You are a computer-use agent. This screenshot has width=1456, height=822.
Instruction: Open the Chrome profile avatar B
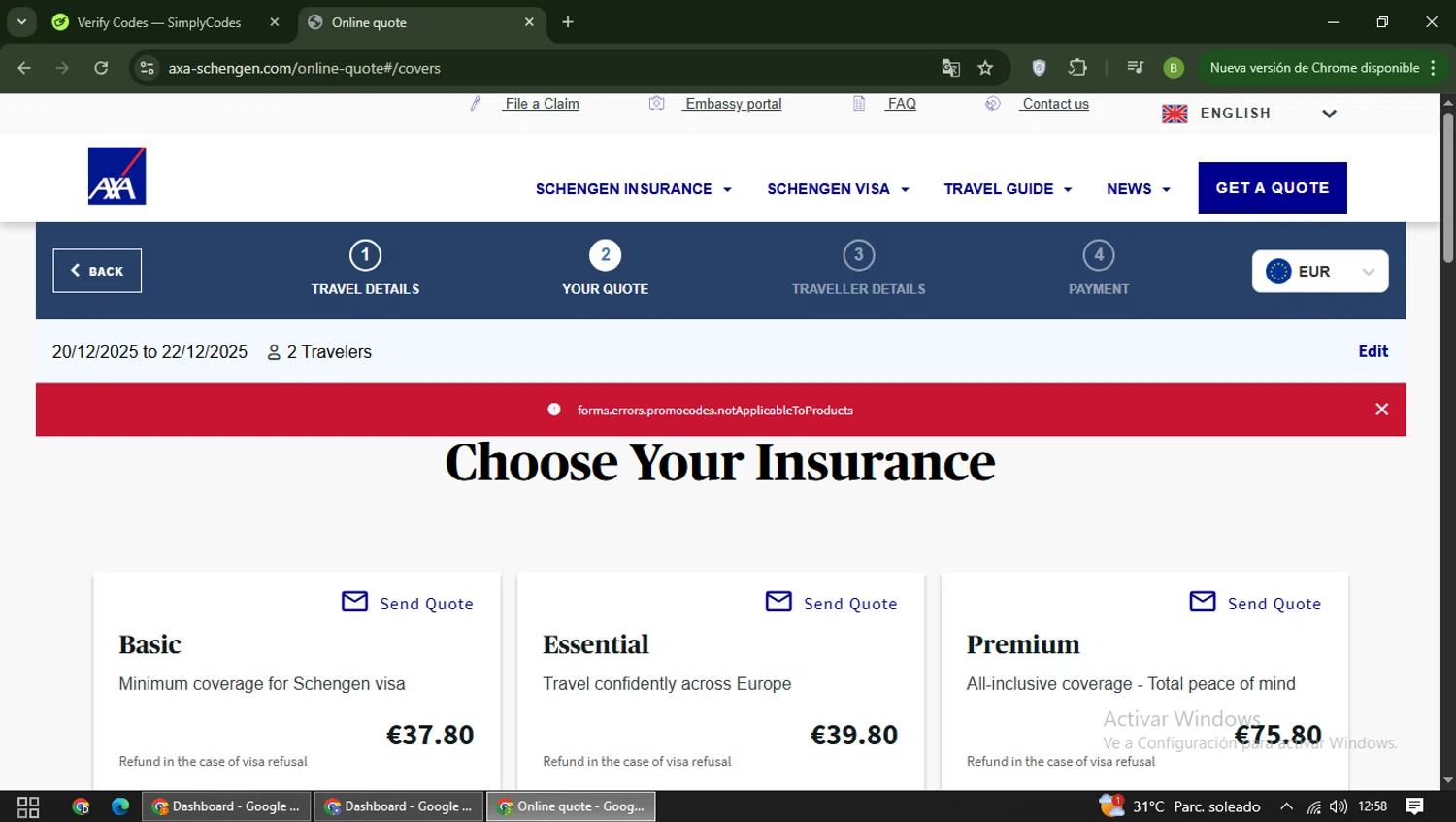[x=1174, y=68]
